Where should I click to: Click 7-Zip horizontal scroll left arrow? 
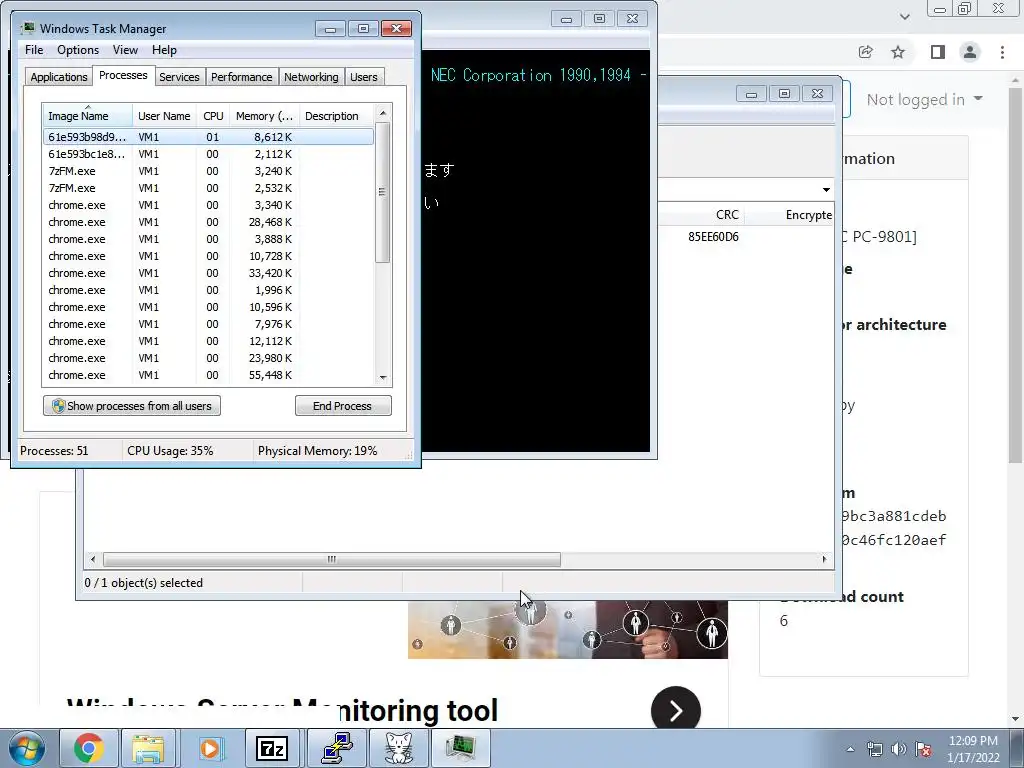[x=93, y=559]
